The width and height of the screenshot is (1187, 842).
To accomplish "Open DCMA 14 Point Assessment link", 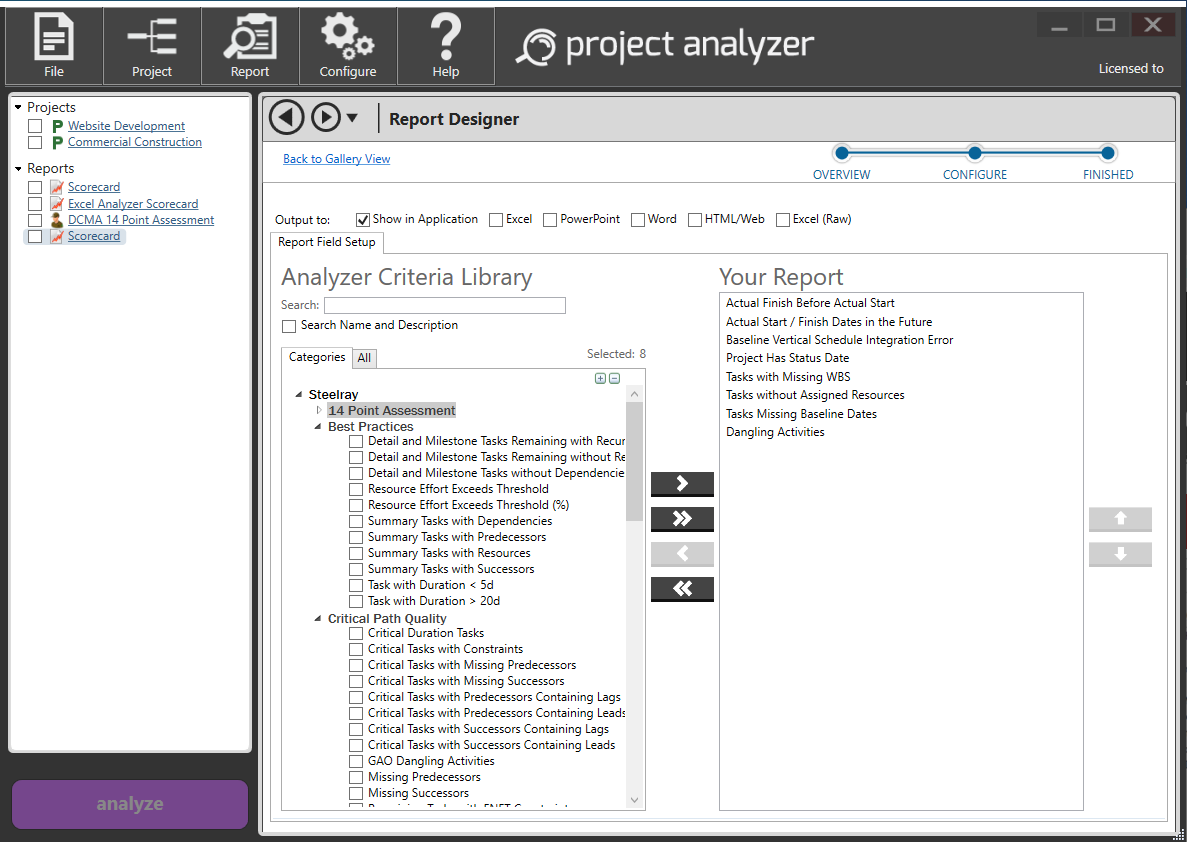I will tap(141, 220).
